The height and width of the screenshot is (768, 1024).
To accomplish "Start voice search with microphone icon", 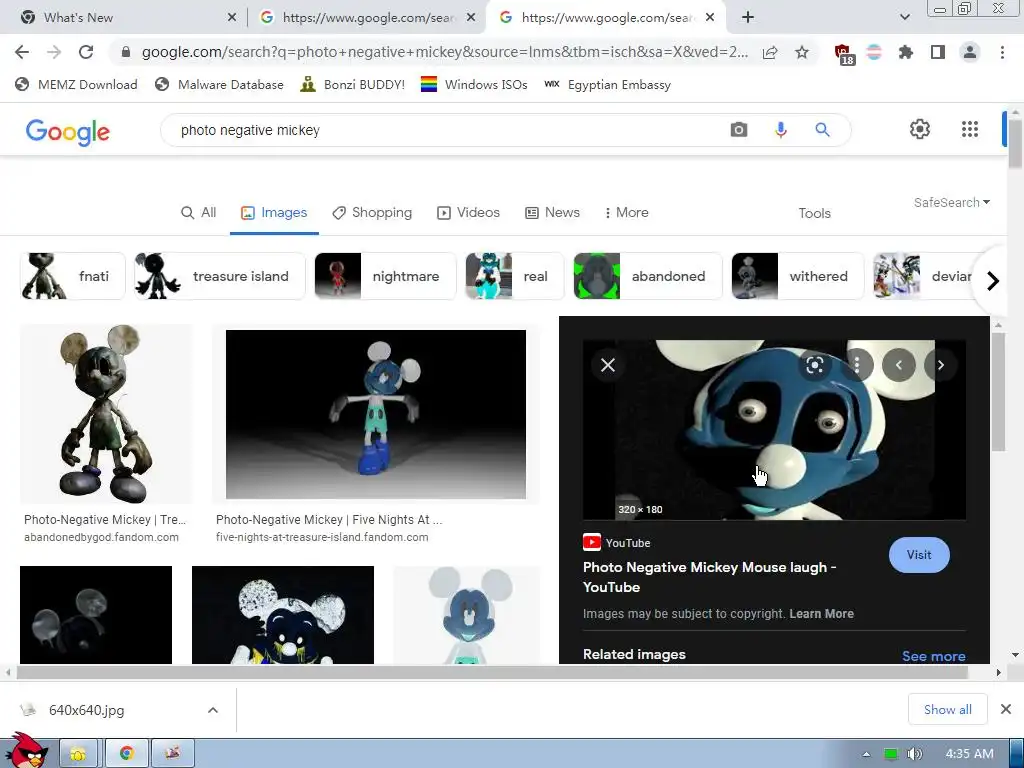I will point(780,130).
